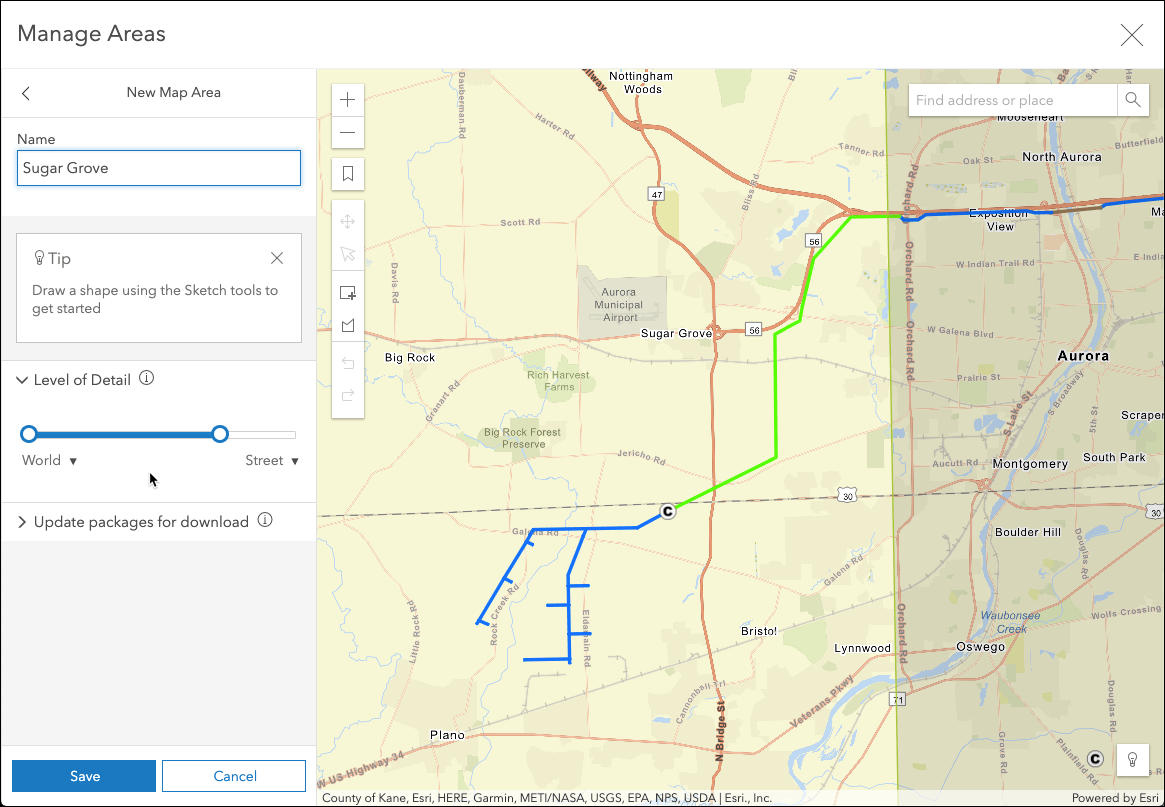The width and height of the screenshot is (1165, 807).
Task: Click the route 56 shield beside Sugar Grove
Action: pos(754,330)
